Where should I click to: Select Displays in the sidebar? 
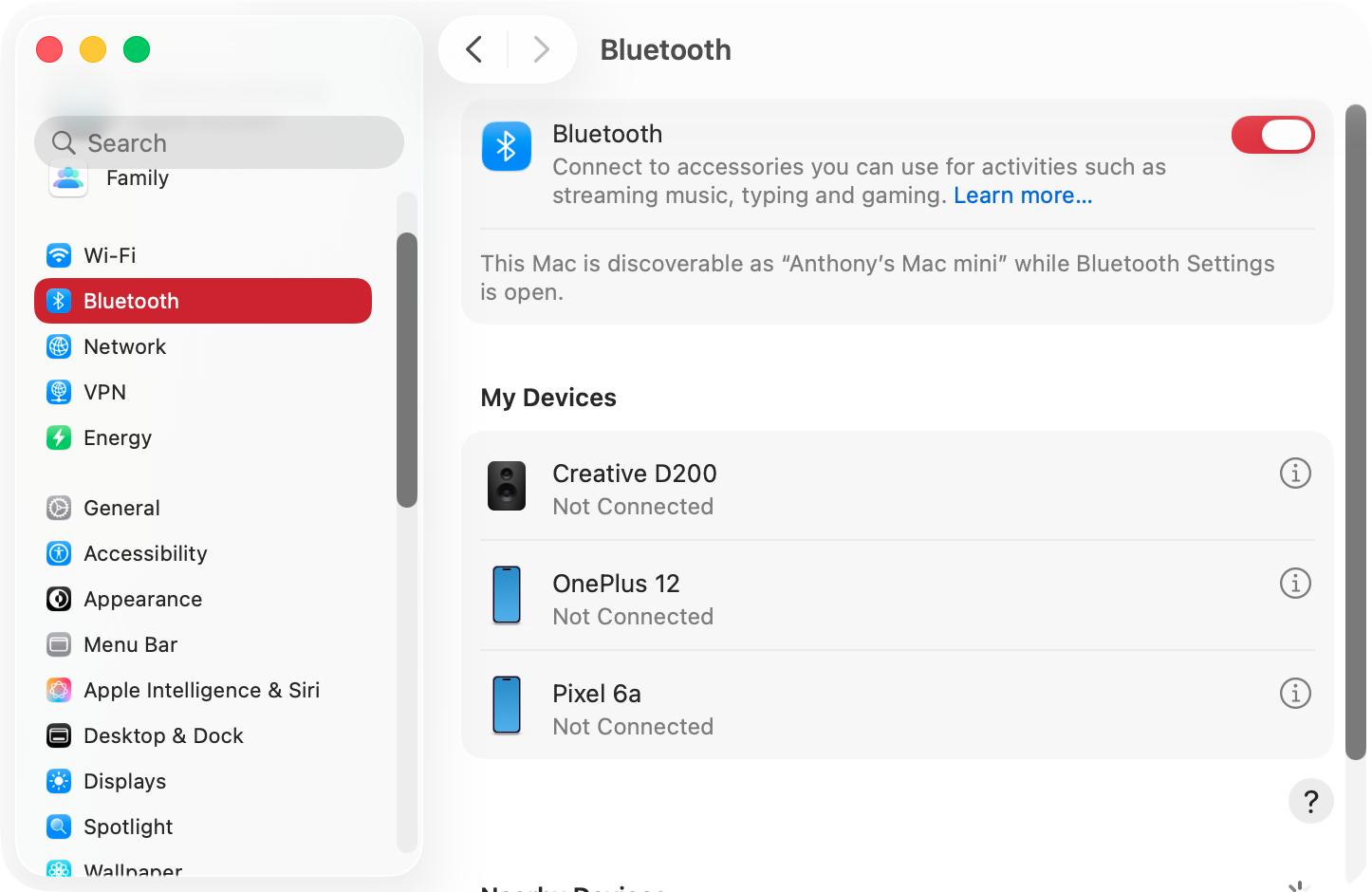pos(203,781)
